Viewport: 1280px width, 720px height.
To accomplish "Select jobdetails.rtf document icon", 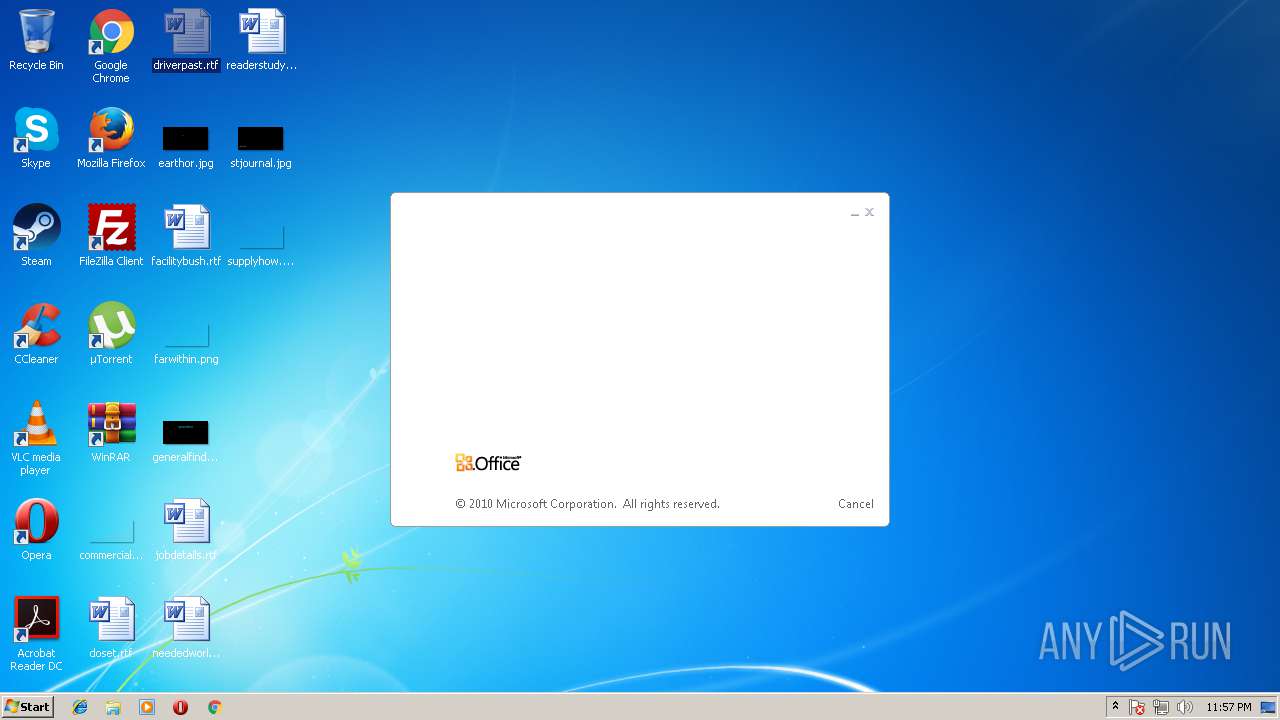I will [x=186, y=530].
